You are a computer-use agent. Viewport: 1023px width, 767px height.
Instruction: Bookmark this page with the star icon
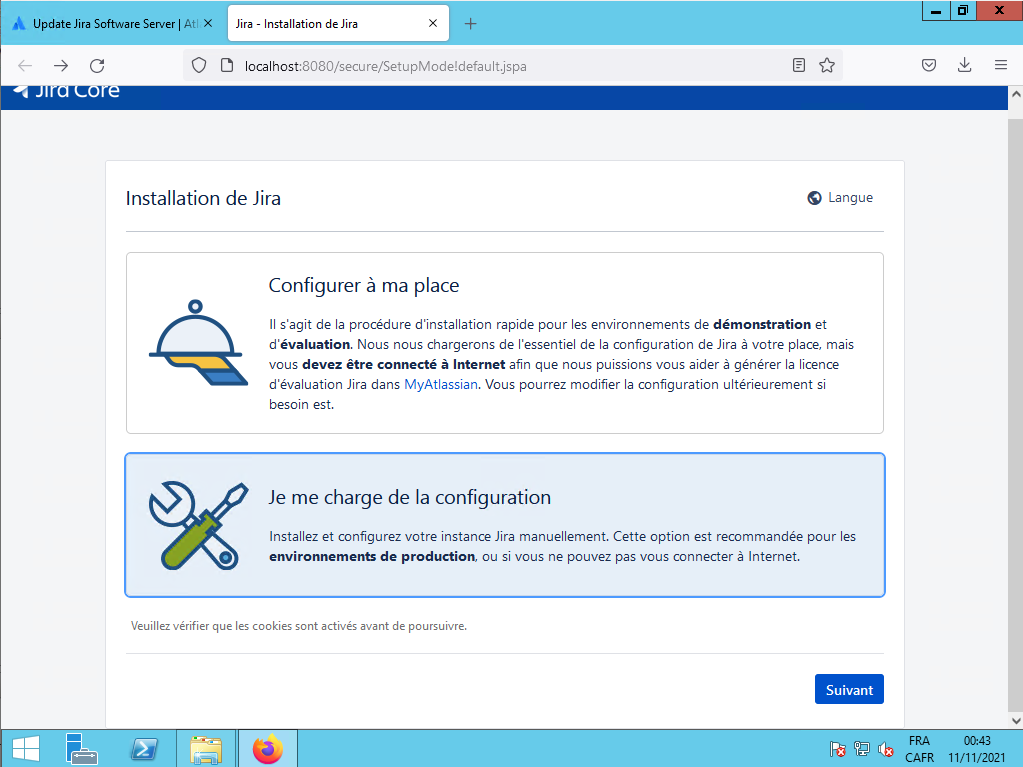tap(827, 65)
